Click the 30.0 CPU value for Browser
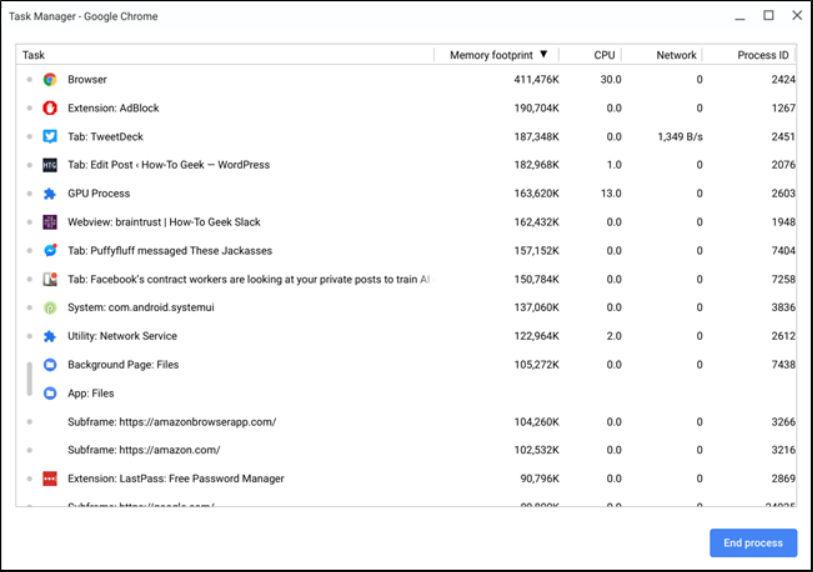 click(611, 79)
